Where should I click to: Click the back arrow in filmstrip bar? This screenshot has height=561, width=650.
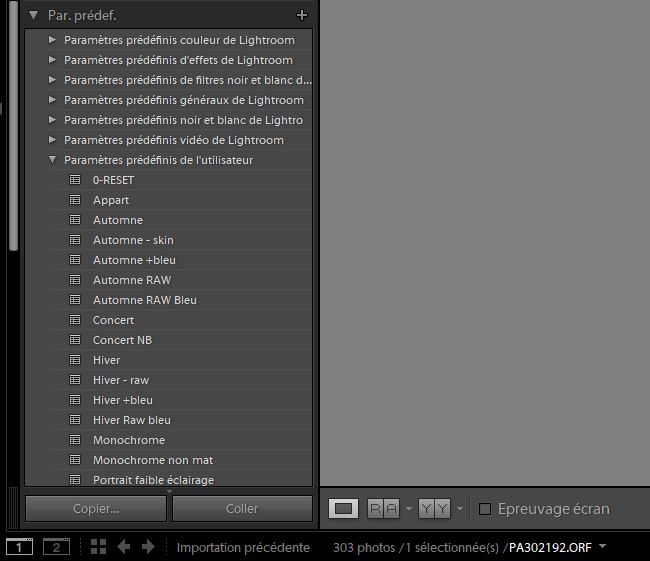pos(124,546)
